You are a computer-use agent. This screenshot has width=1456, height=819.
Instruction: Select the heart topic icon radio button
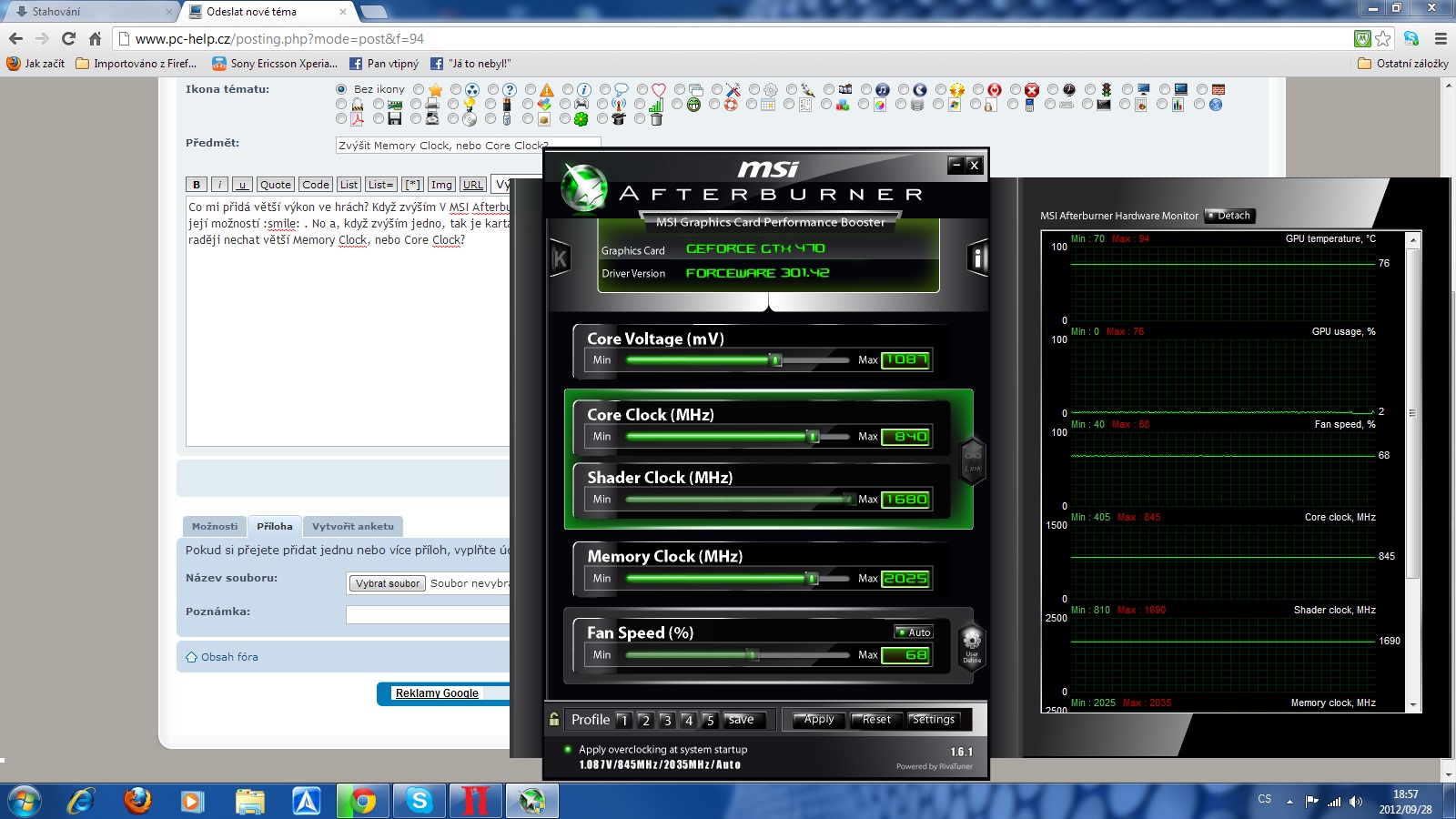[x=642, y=89]
